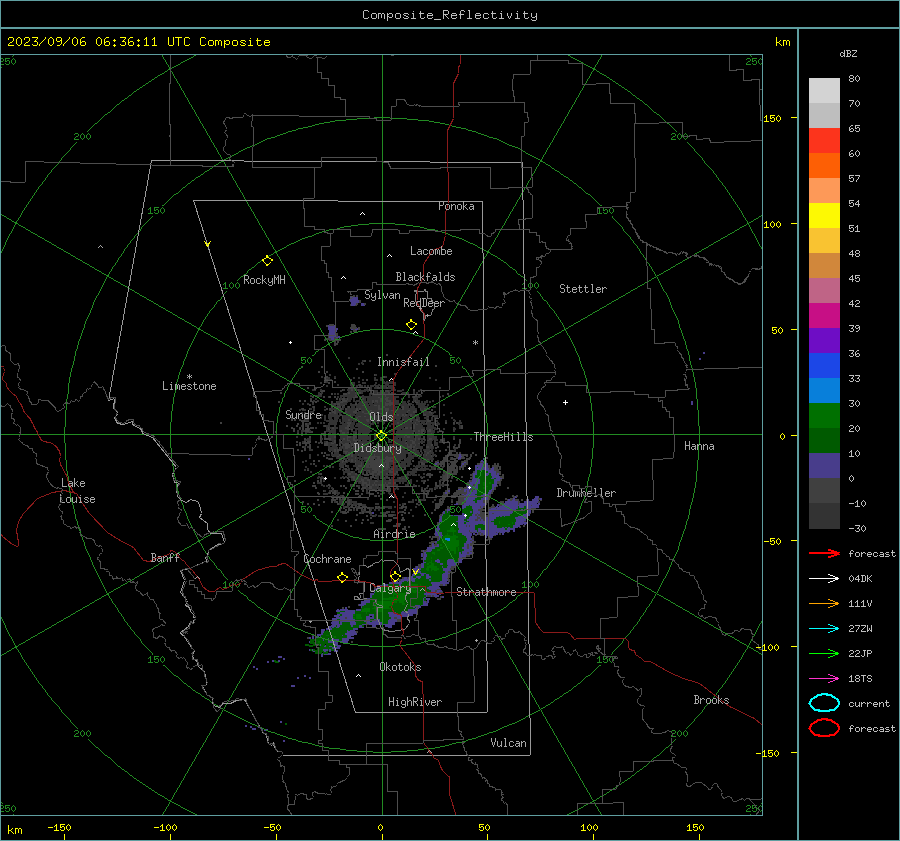
Task: Click the Vulcan city label
Action: [x=508, y=743]
